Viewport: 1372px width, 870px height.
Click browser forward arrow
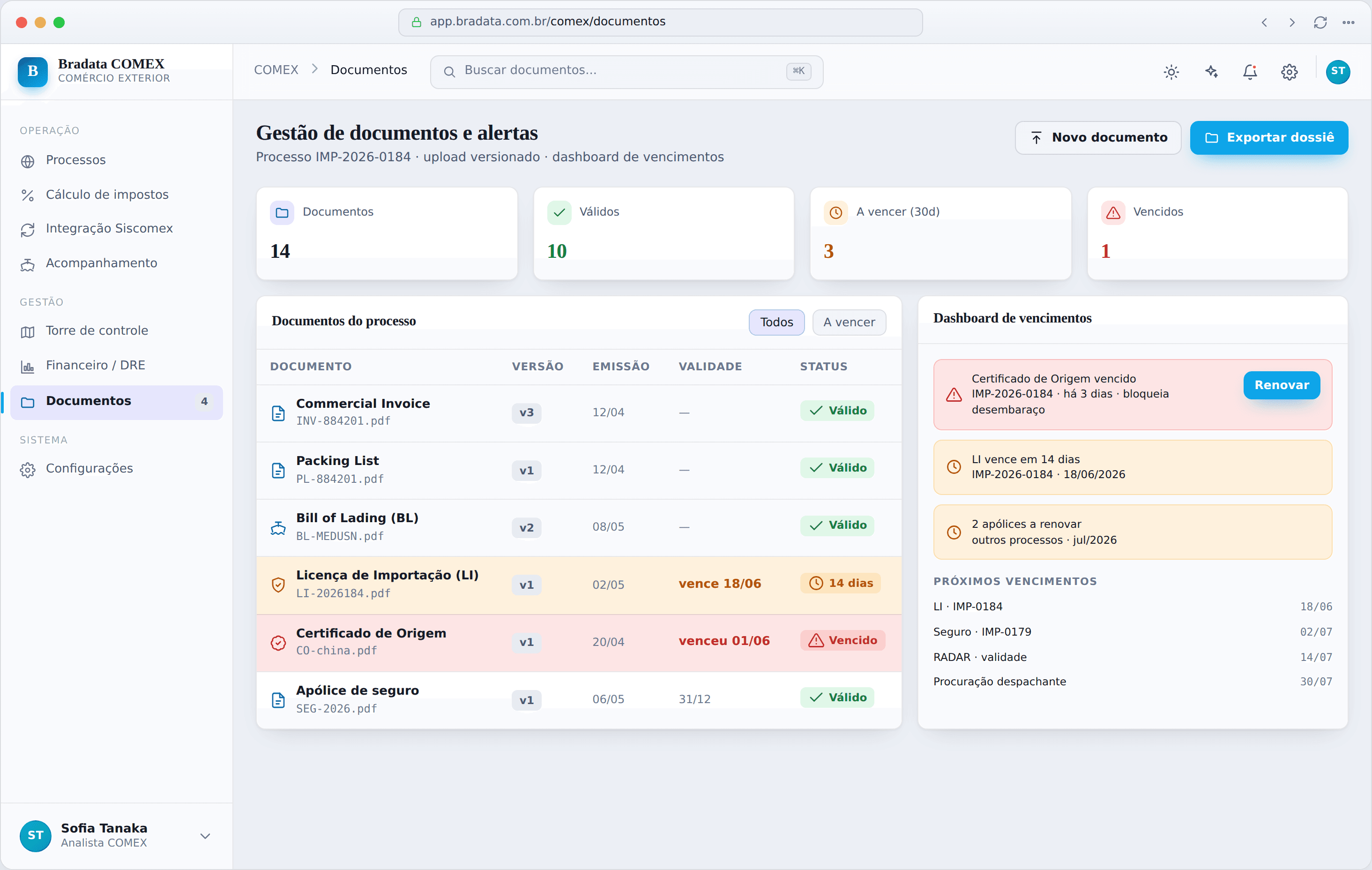click(1292, 22)
